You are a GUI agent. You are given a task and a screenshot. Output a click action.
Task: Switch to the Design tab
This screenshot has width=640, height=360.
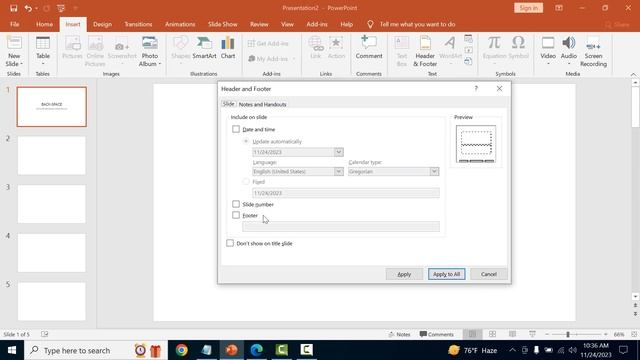click(102, 24)
